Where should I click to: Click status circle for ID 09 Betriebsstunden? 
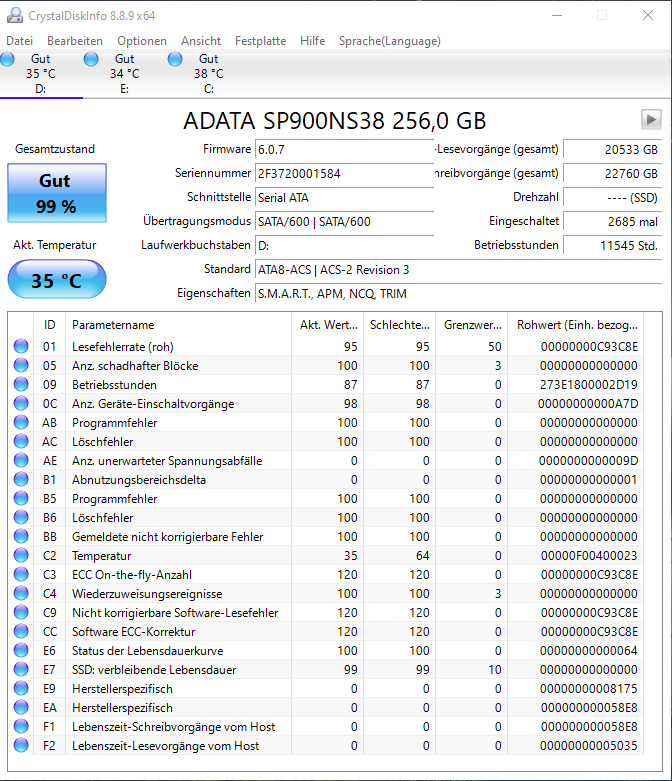pyautogui.click(x=21, y=384)
